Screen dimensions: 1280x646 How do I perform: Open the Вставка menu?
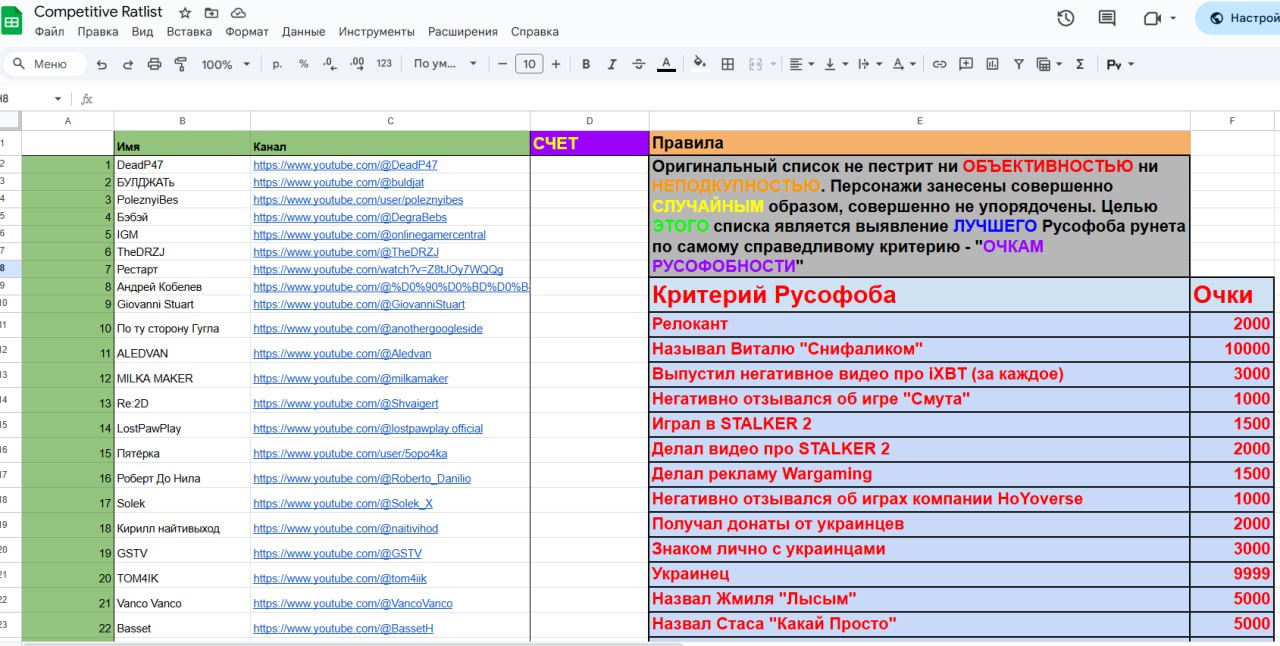[189, 32]
